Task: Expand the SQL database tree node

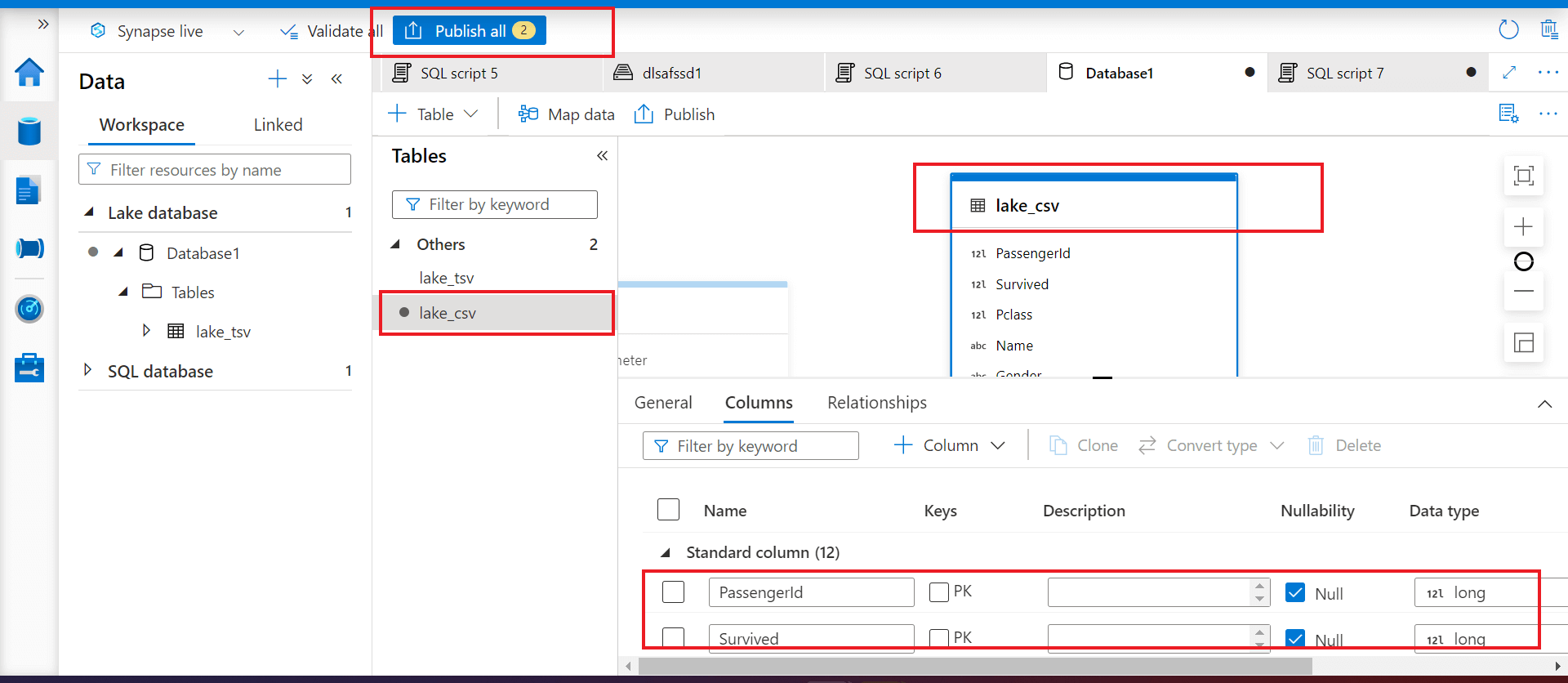Action: pyautogui.click(x=88, y=370)
